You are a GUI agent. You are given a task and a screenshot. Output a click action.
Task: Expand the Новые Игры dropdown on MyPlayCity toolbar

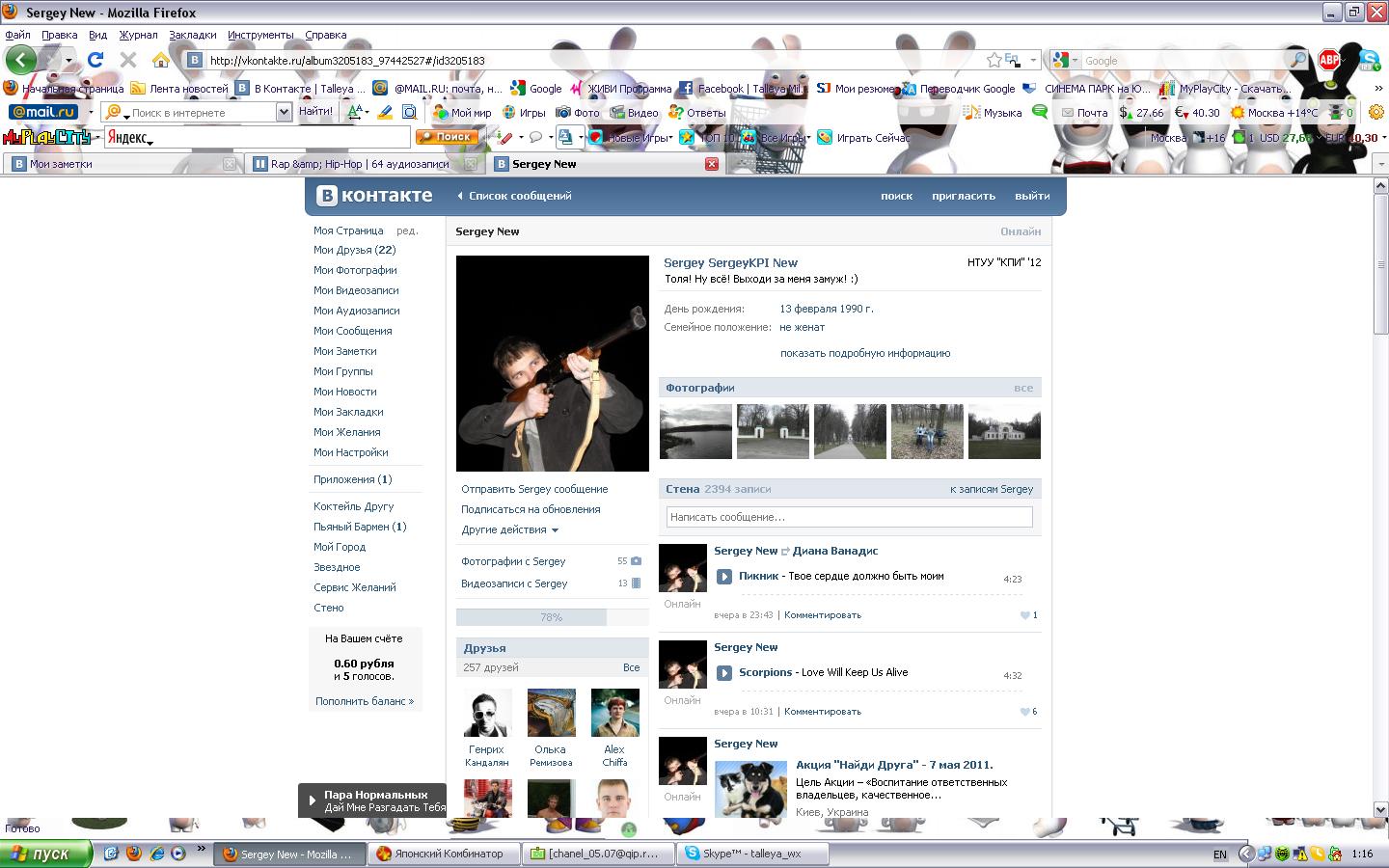[x=671, y=138]
